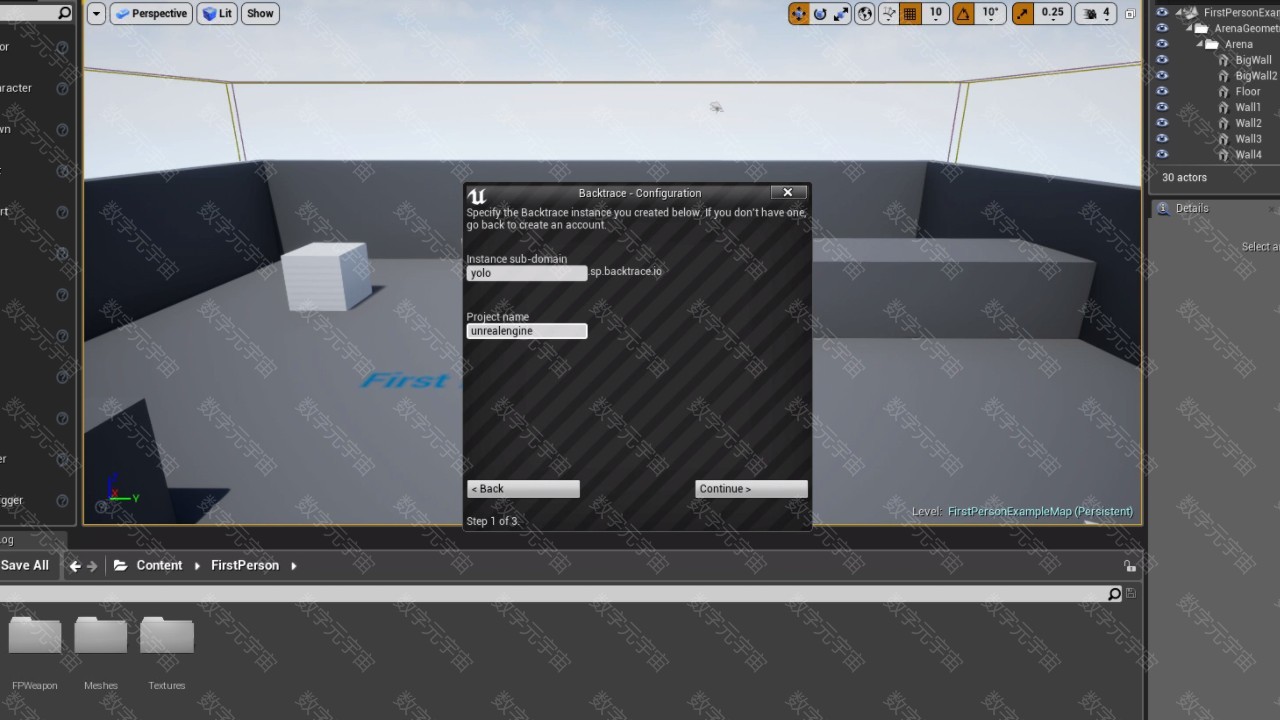Toggle world/local coordinate system globe icon
The height and width of the screenshot is (720, 1280).
(x=865, y=13)
